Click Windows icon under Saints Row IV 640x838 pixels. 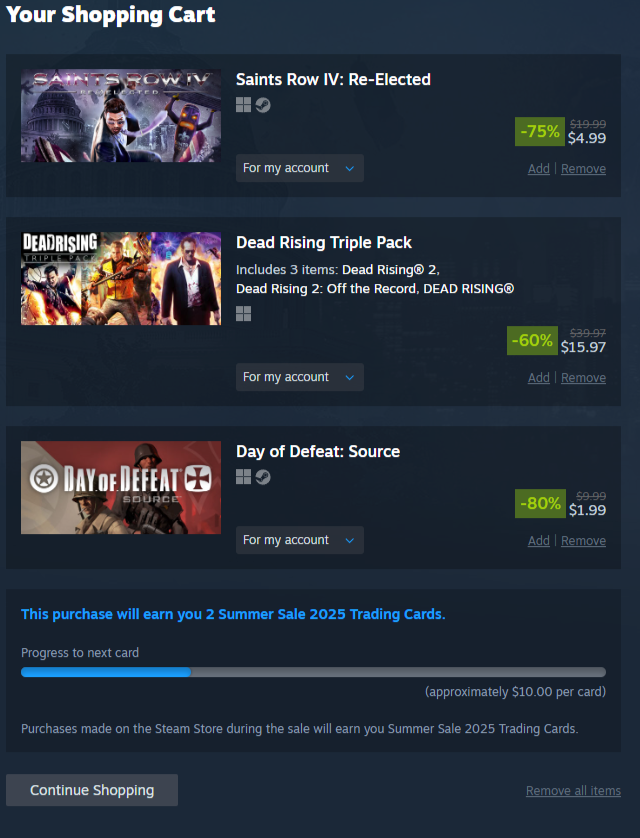(243, 105)
